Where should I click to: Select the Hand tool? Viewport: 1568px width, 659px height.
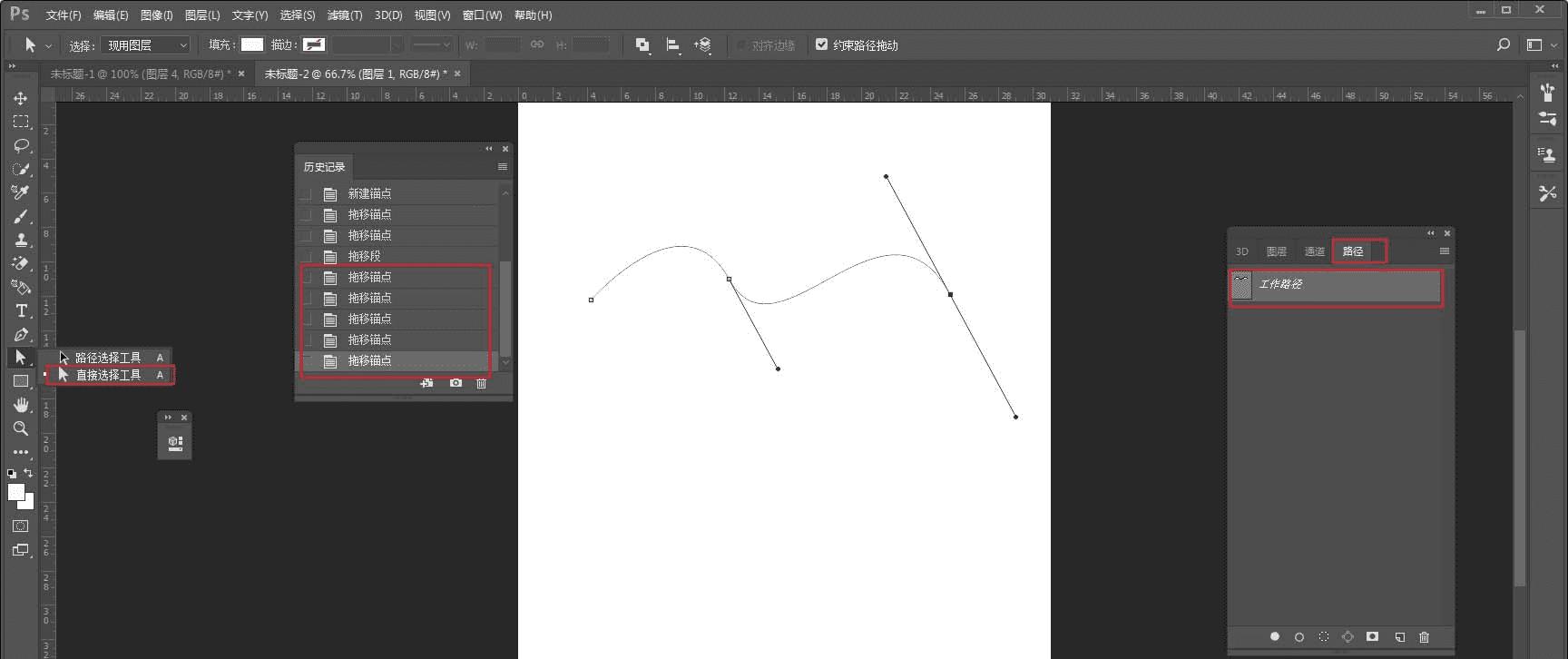point(20,405)
